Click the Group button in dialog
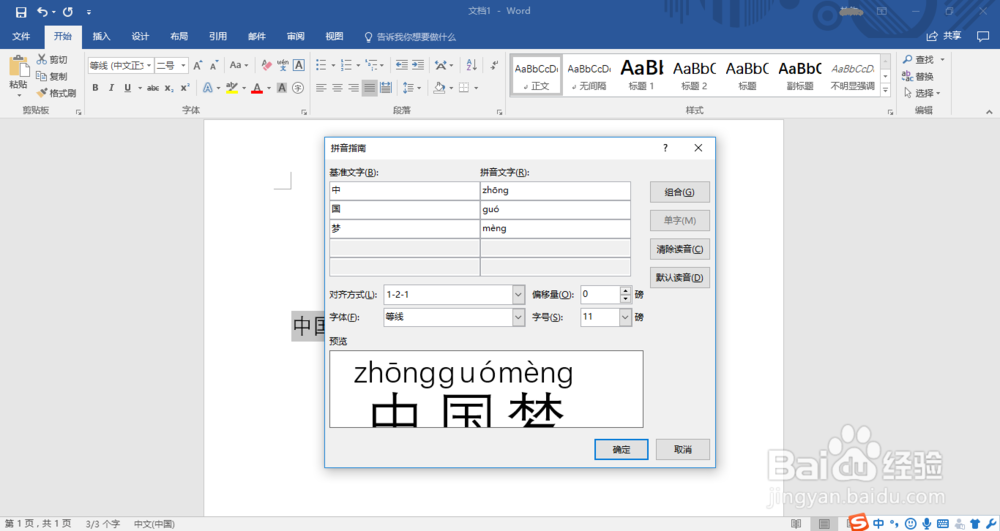The image size is (1000, 531). click(679, 192)
